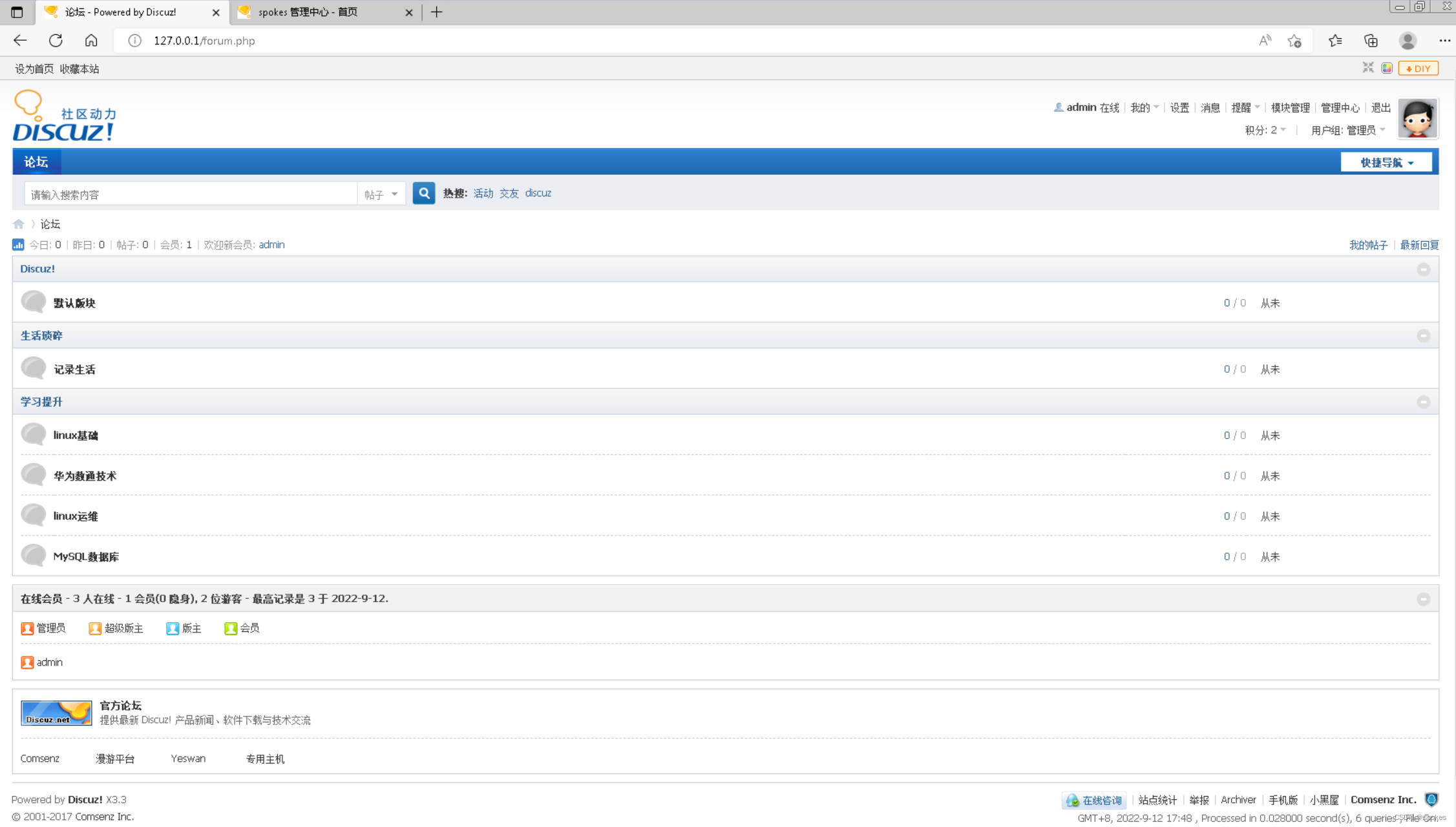Click the 最新回复 link
The height and width of the screenshot is (827, 1456).
pos(1419,245)
